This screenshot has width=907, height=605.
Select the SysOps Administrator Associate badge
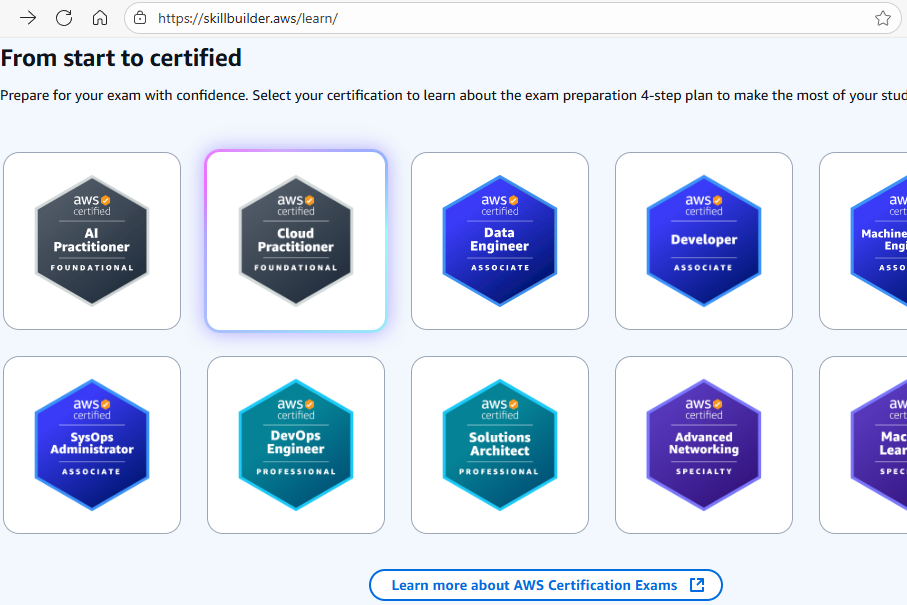coord(92,445)
